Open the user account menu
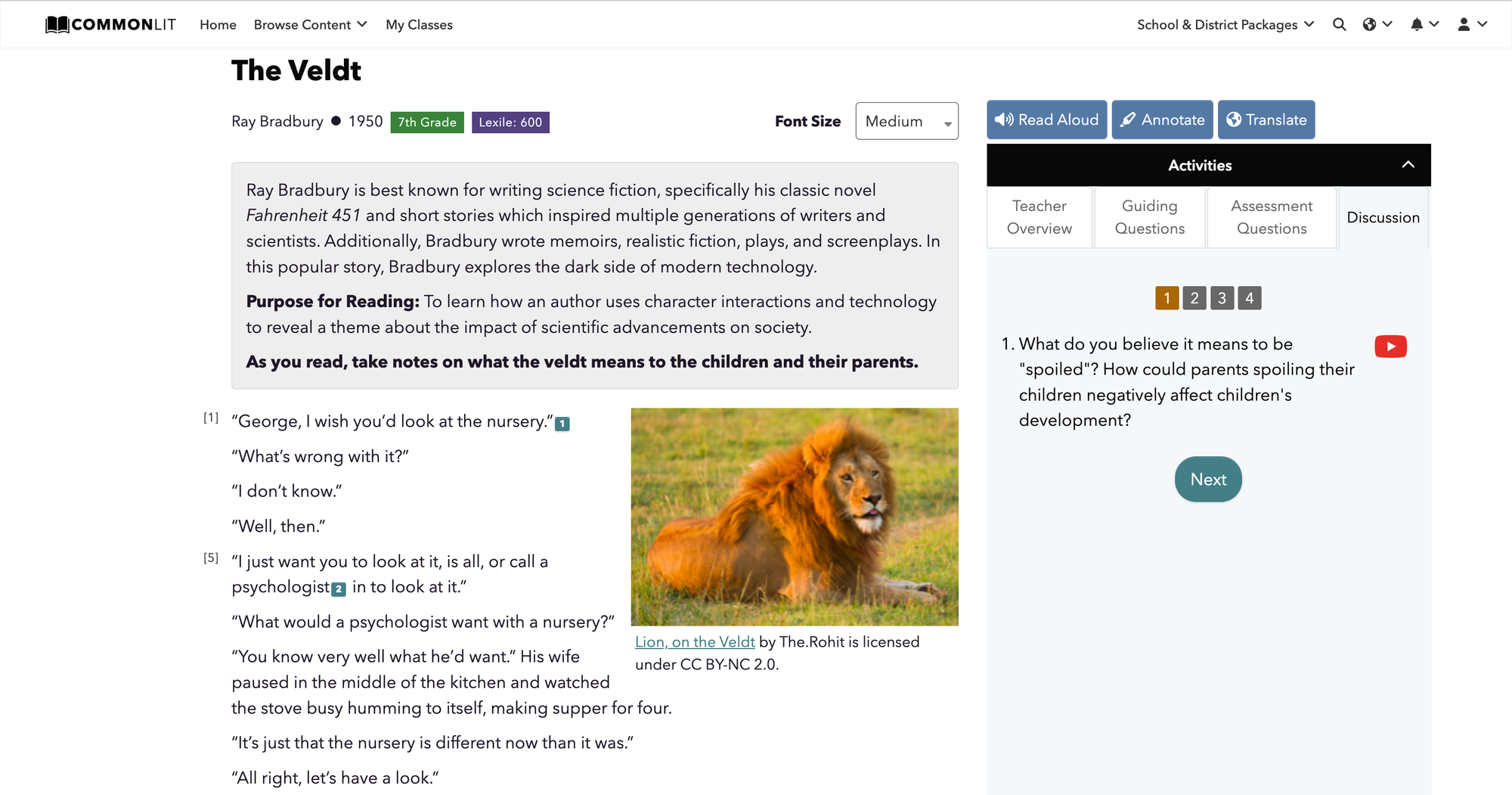This screenshot has width=1512, height=795. pos(1472,24)
